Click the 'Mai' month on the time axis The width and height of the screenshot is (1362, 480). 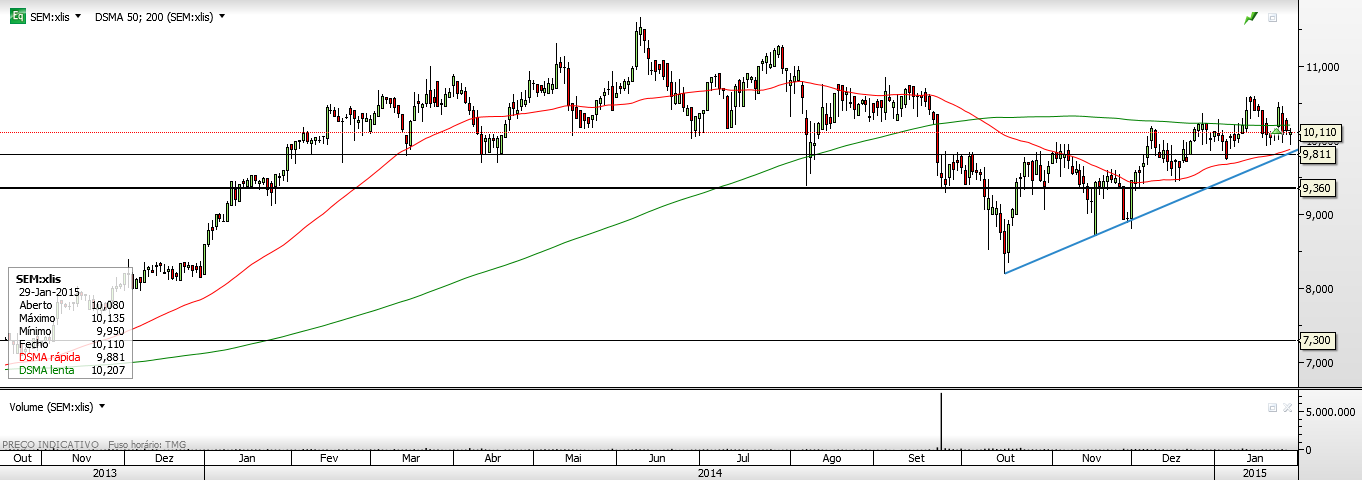click(x=574, y=457)
